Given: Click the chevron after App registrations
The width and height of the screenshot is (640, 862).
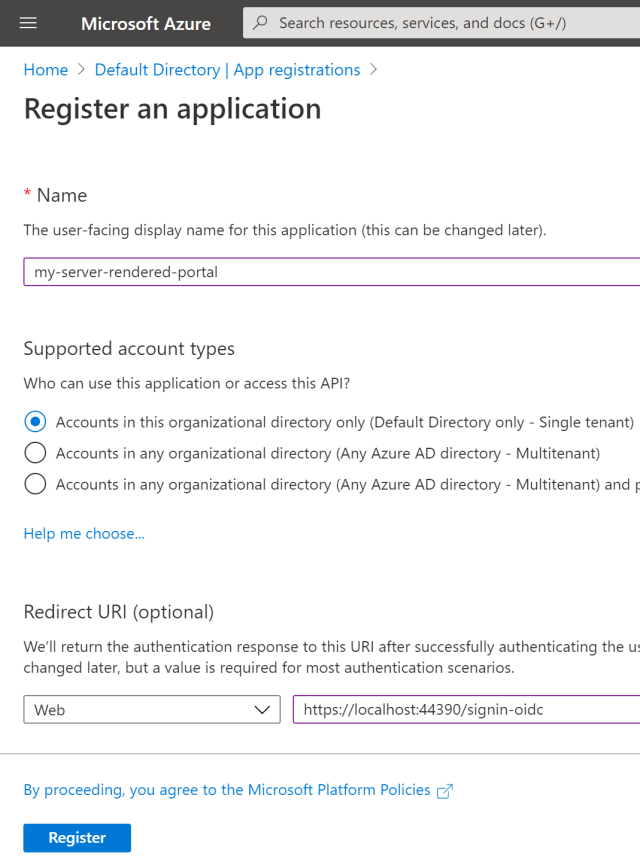Looking at the screenshot, I should click(374, 70).
